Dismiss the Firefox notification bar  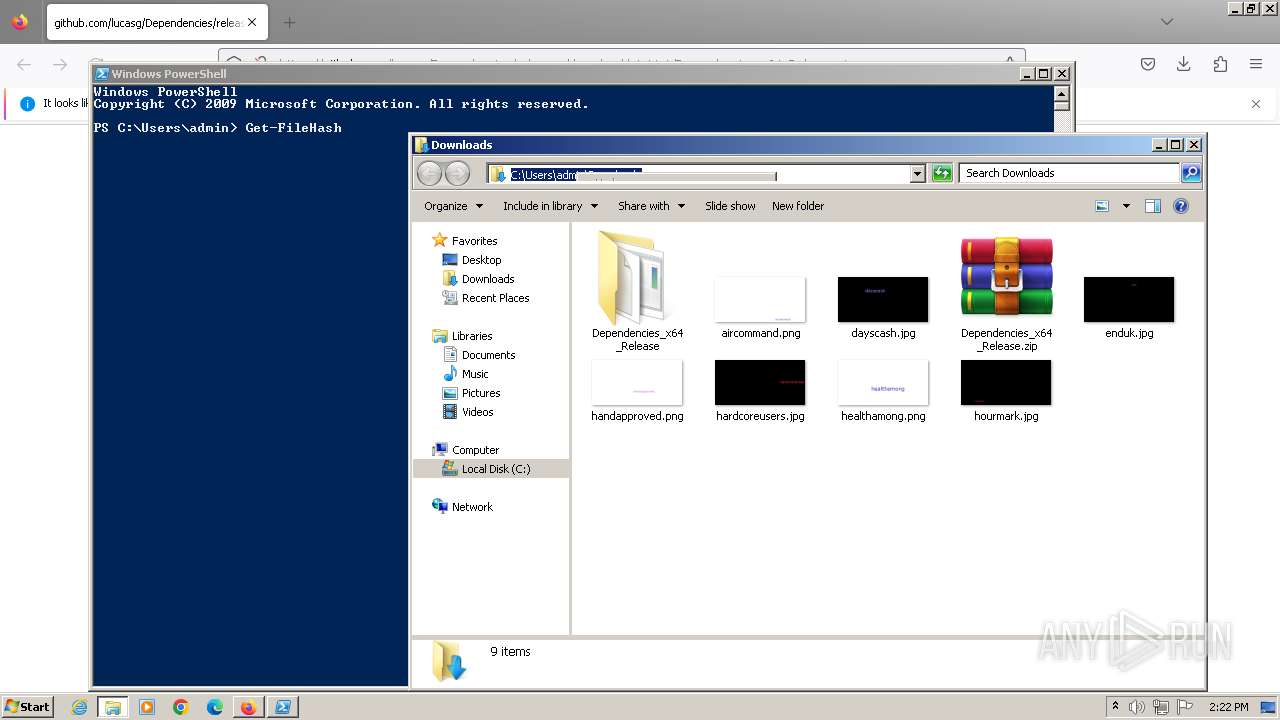pos(1256,104)
